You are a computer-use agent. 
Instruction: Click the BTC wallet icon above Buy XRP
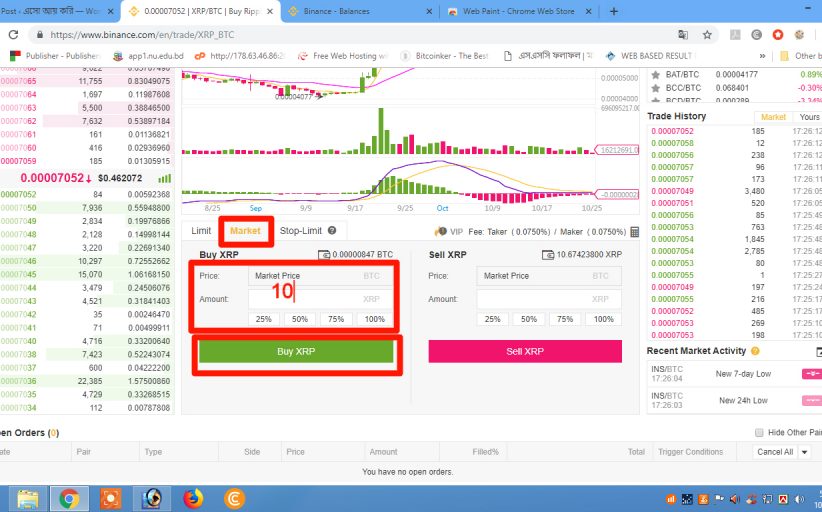pos(323,255)
